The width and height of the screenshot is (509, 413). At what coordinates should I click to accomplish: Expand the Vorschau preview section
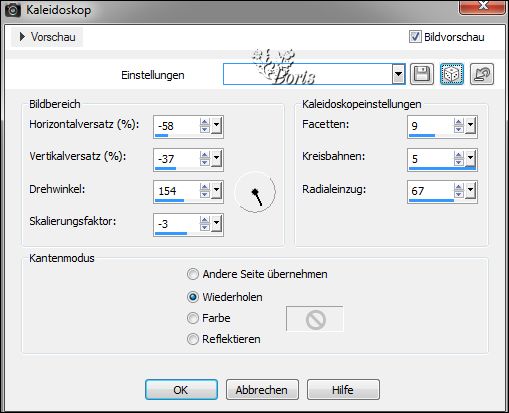47,37
